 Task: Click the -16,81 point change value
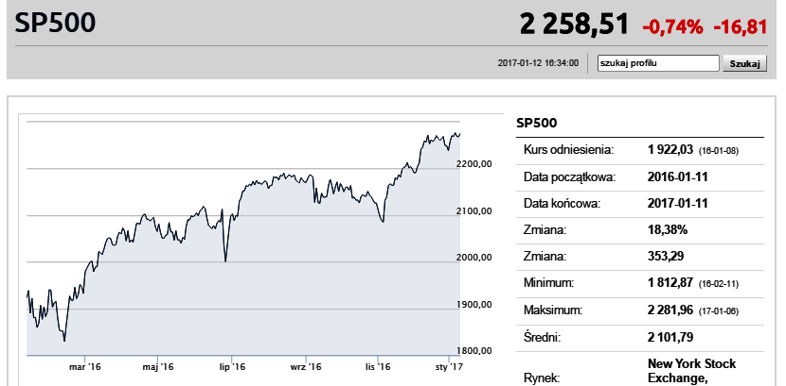pyautogui.click(x=740, y=27)
